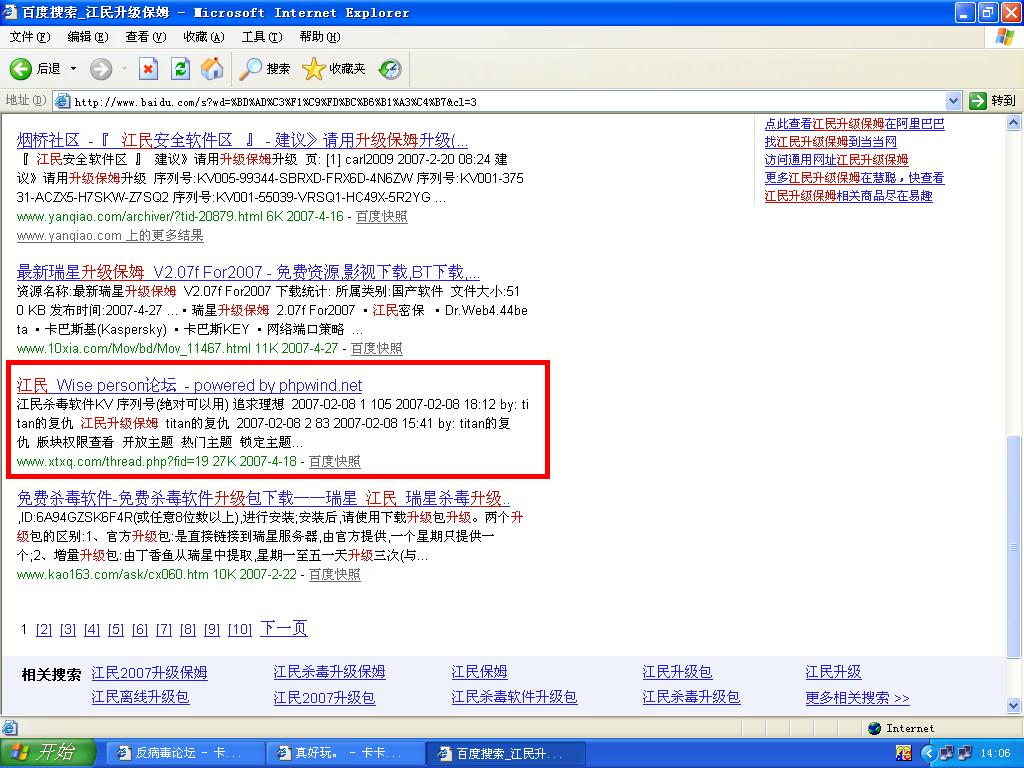Click the vertical scrollbar down arrow
1024x768 pixels.
click(x=1014, y=705)
